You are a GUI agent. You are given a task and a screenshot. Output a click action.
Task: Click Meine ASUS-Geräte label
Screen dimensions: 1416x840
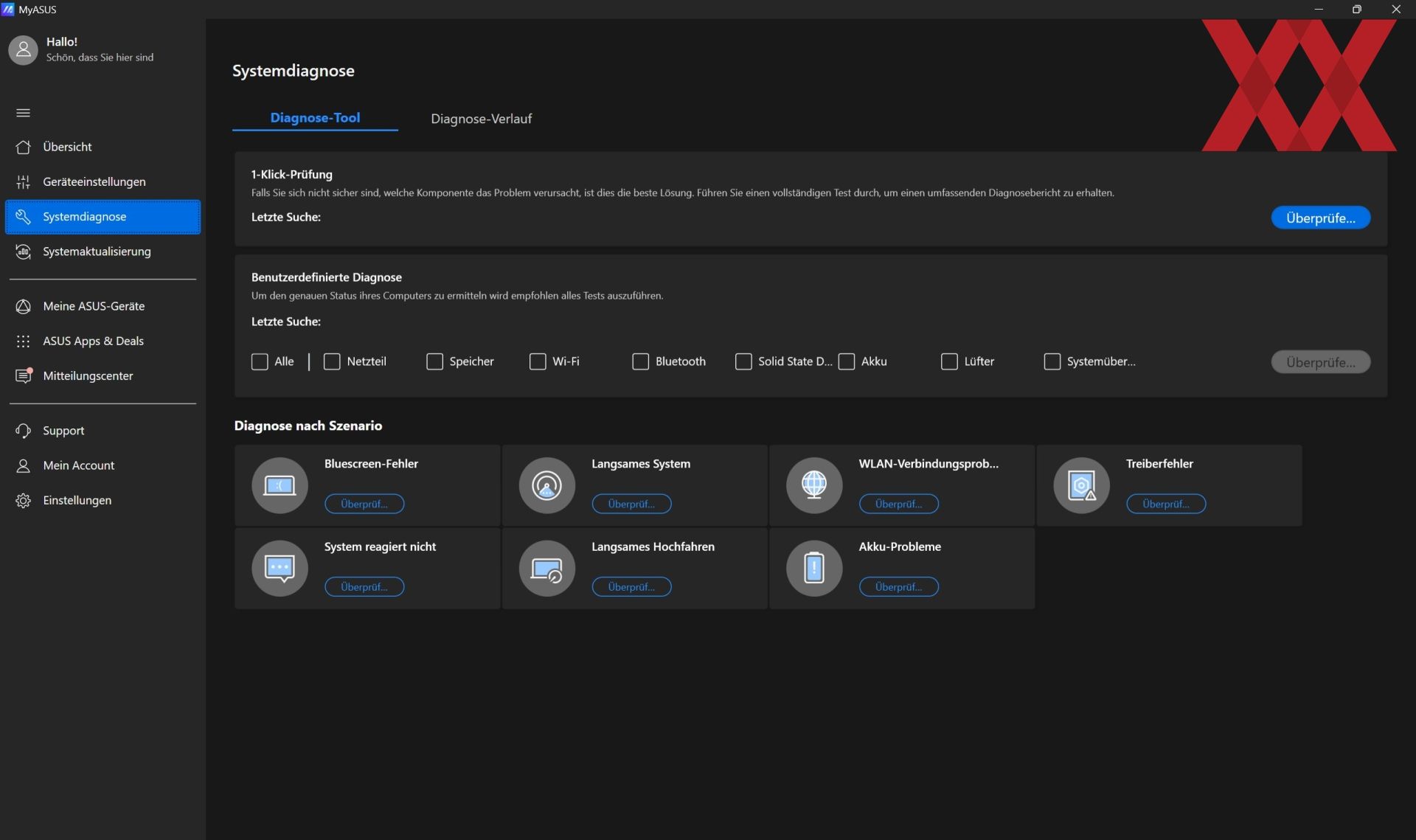point(94,306)
